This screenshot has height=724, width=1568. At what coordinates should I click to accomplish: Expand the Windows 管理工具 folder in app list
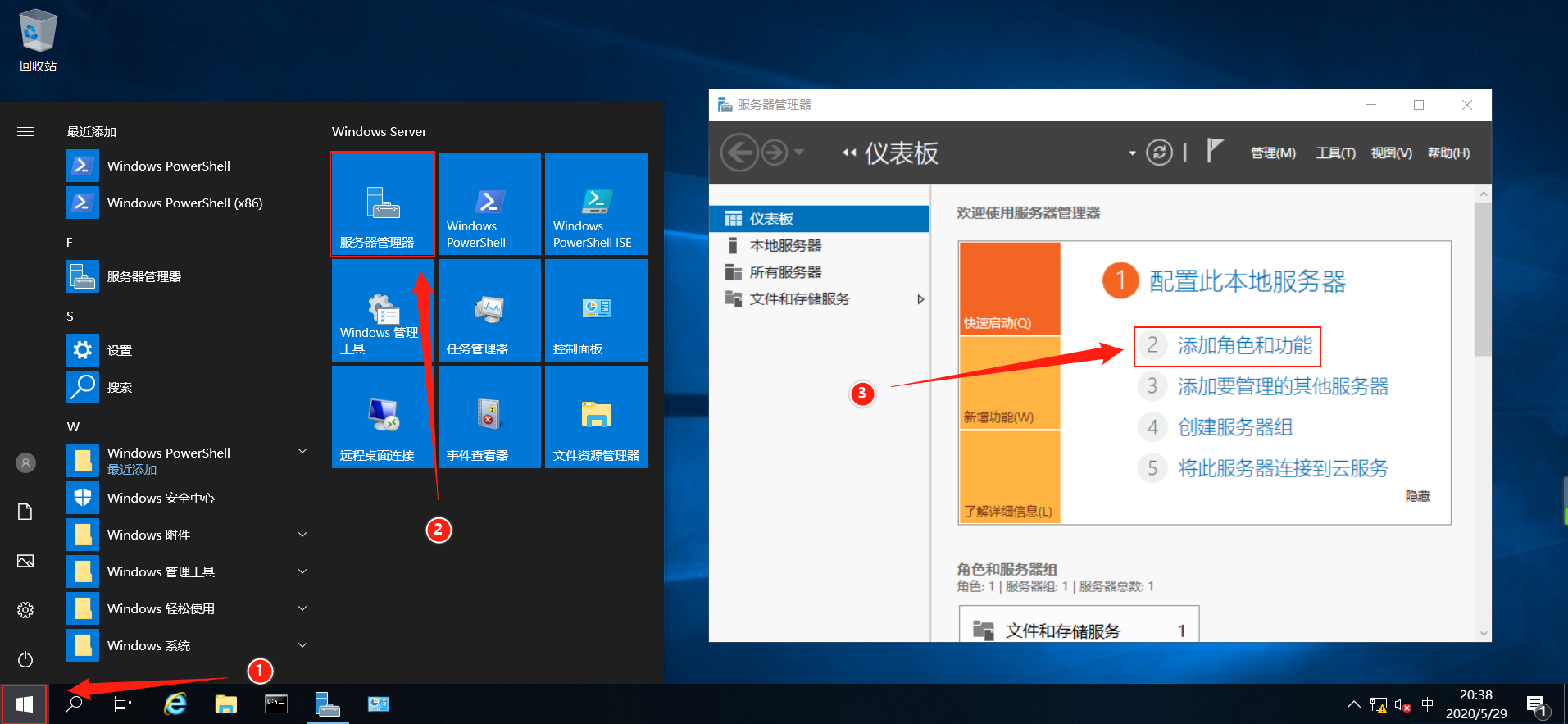pos(302,571)
